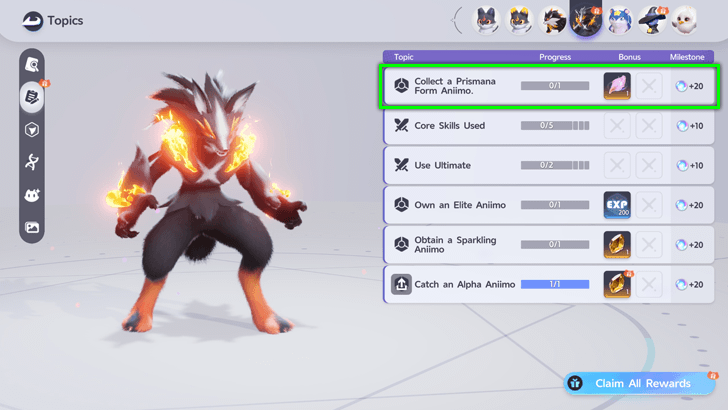Select the blue-haired Aniimo portrait
The image size is (728, 410).
tap(619, 20)
